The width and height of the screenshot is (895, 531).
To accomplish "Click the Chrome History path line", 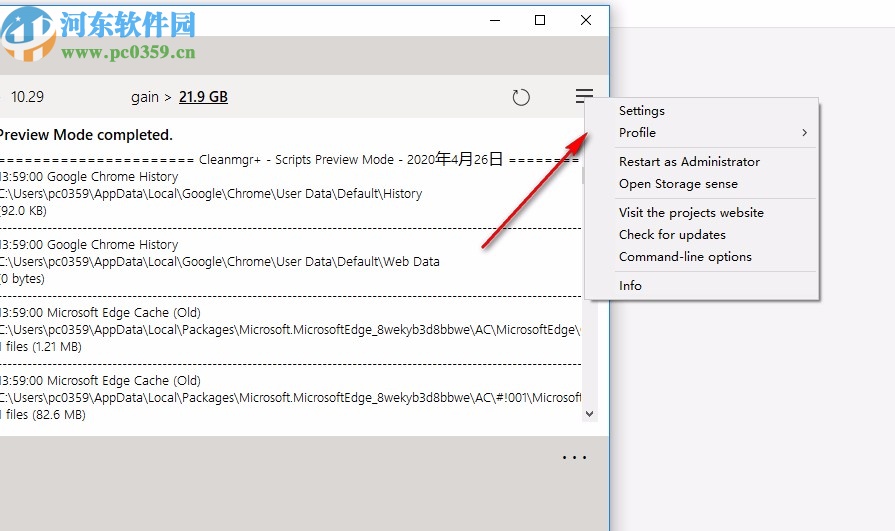I will 211,194.
